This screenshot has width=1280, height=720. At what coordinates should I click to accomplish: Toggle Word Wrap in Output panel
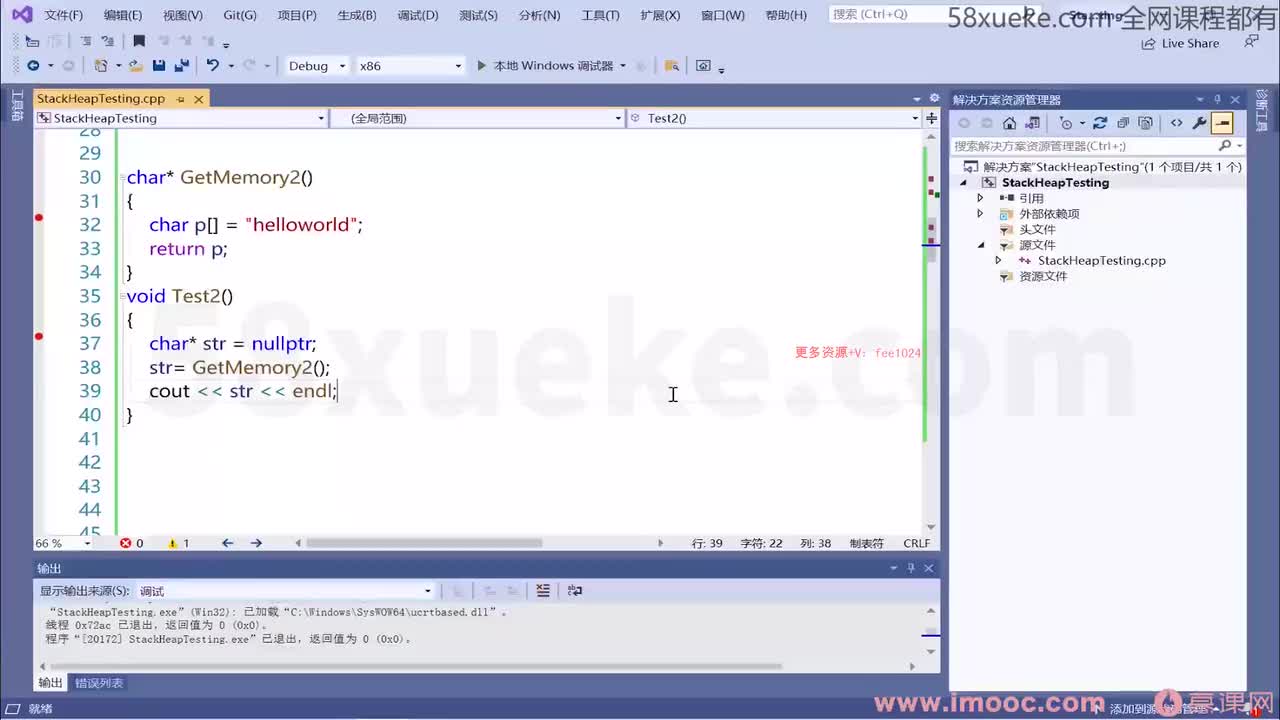[575, 591]
